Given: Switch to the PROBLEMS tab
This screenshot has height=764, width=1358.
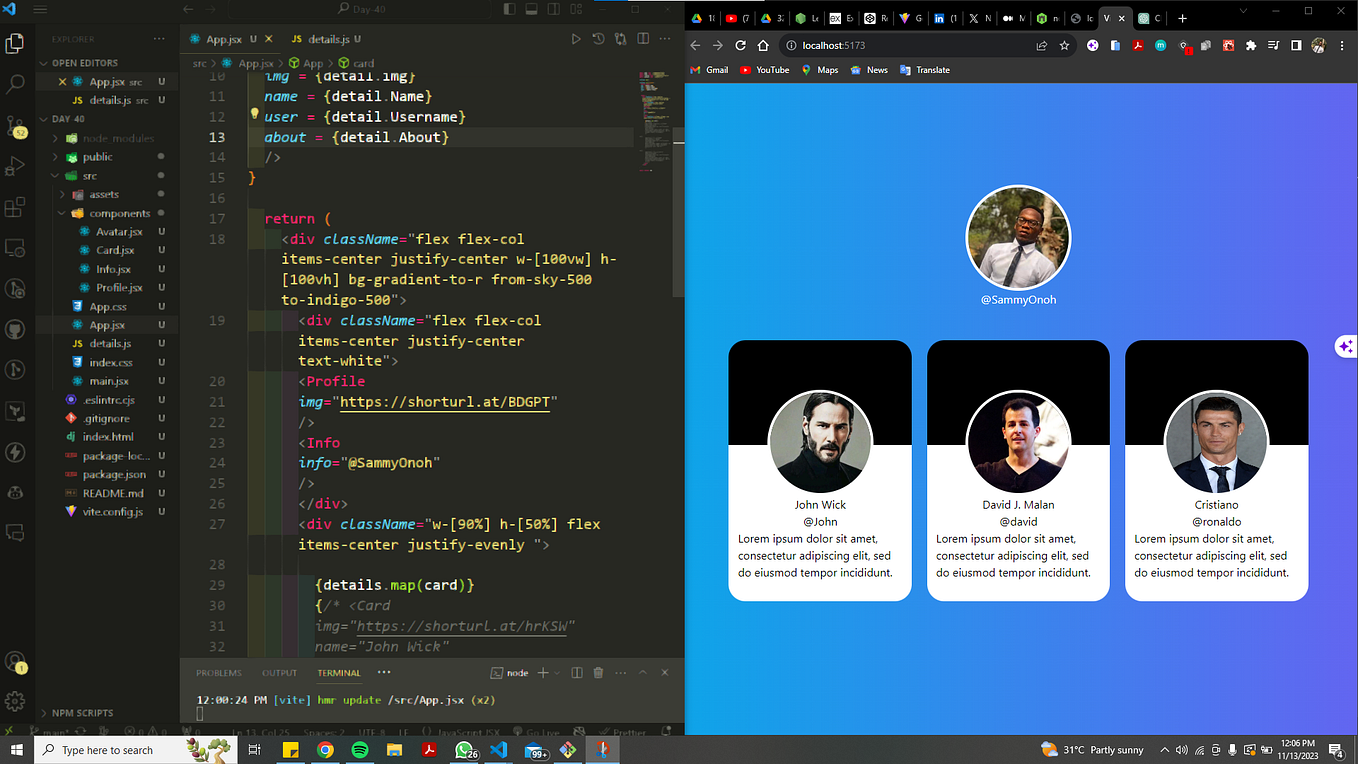Looking at the screenshot, I should point(218,672).
